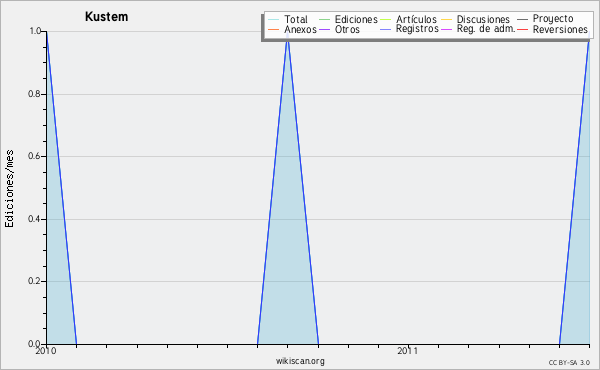Click the Proyecto legend color line
Viewport: 600px width, 370px height.
[x=522, y=20]
